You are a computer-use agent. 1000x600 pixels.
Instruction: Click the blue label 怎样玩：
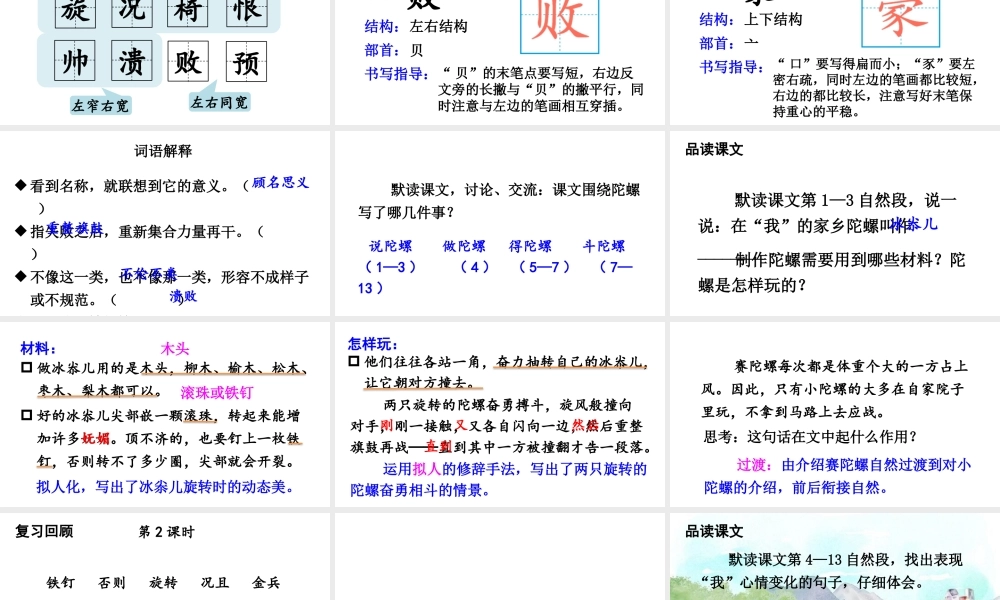[x=373, y=344]
